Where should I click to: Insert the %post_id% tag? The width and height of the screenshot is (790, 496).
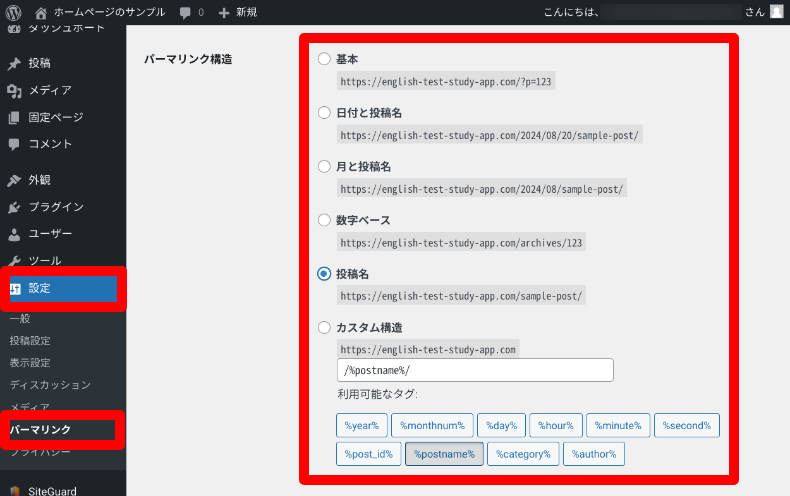click(368, 454)
